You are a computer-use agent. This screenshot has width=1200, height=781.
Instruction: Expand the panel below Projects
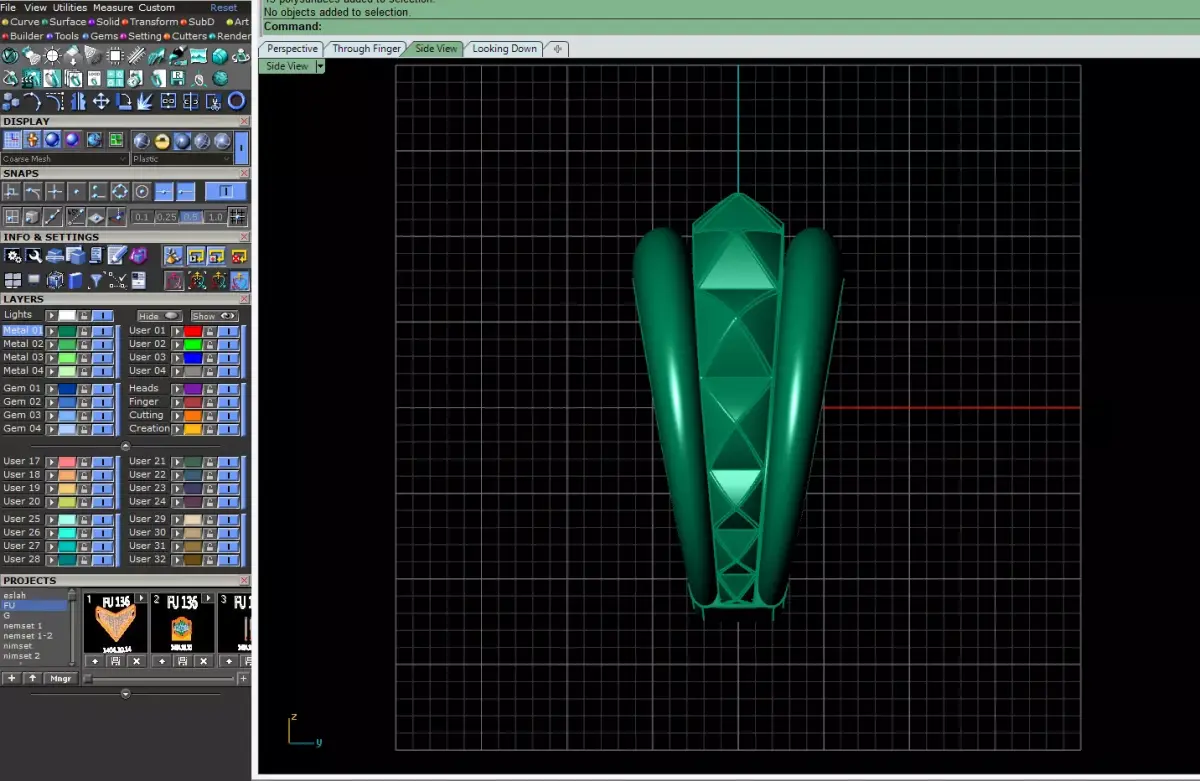click(125, 693)
